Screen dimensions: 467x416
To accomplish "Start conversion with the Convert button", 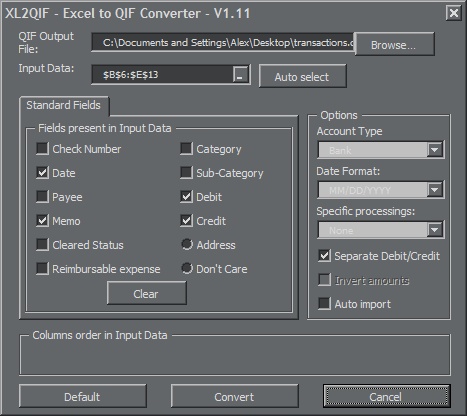I will [234, 397].
